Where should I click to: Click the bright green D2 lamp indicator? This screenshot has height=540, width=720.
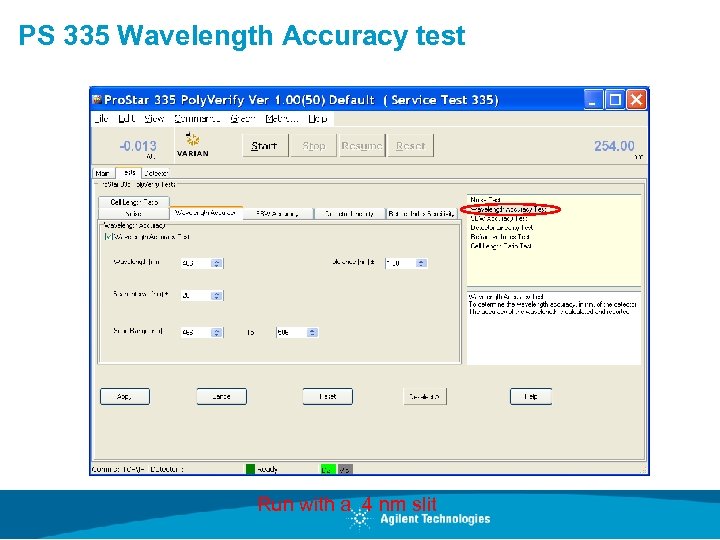(x=328, y=469)
